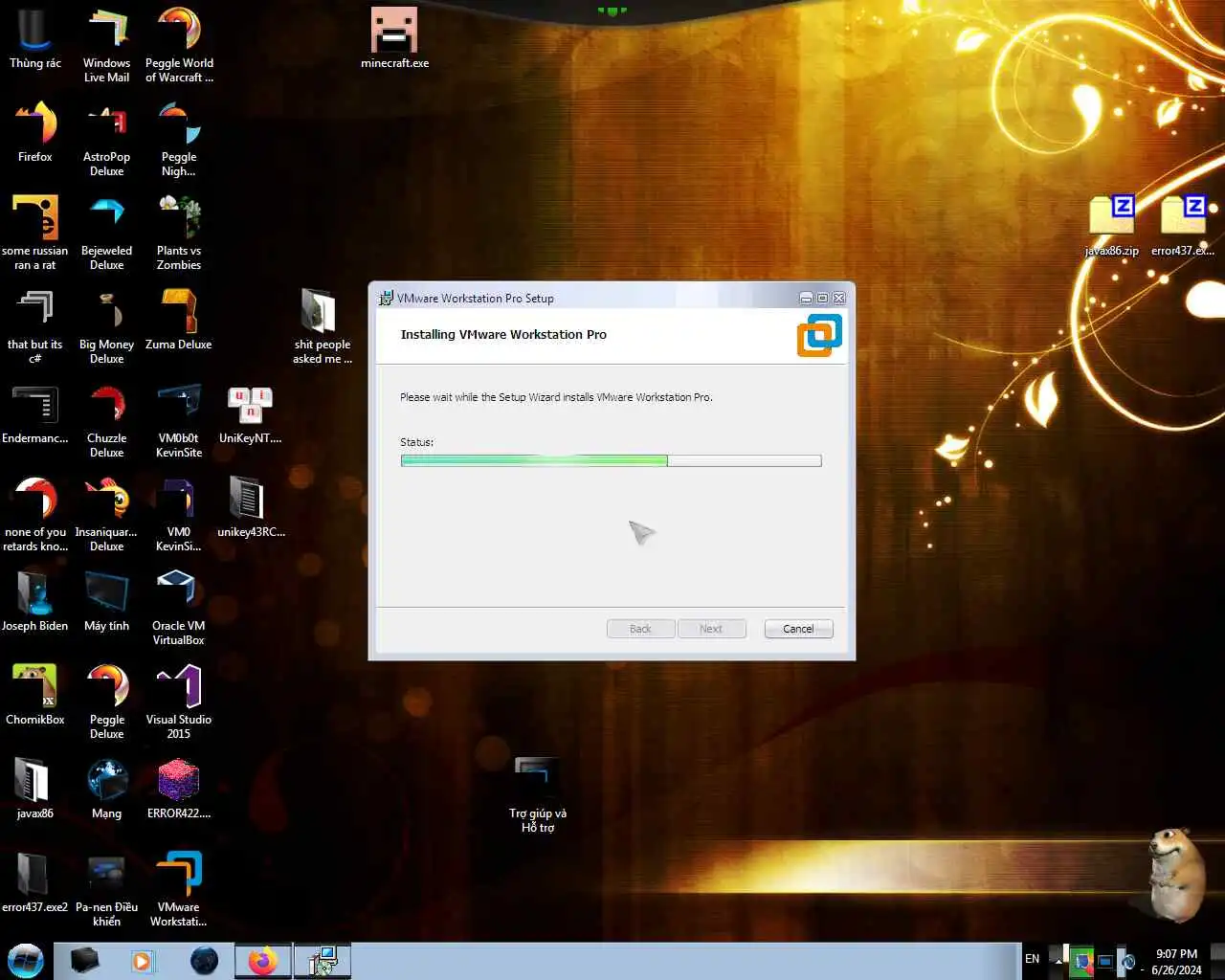The width and height of the screenshot is (1225, 980).
Task: Click the volume tray icon
Action: click(x=1128, y=961)
